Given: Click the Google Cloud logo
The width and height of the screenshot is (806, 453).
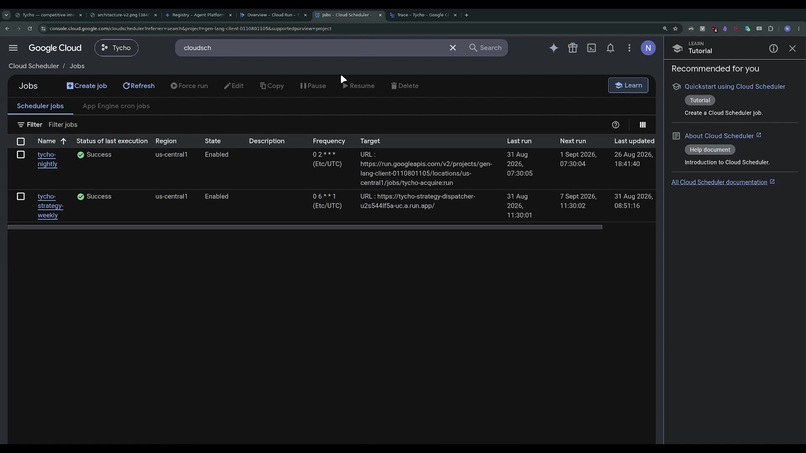Looking at the screenshot, I should coord(55,48).
